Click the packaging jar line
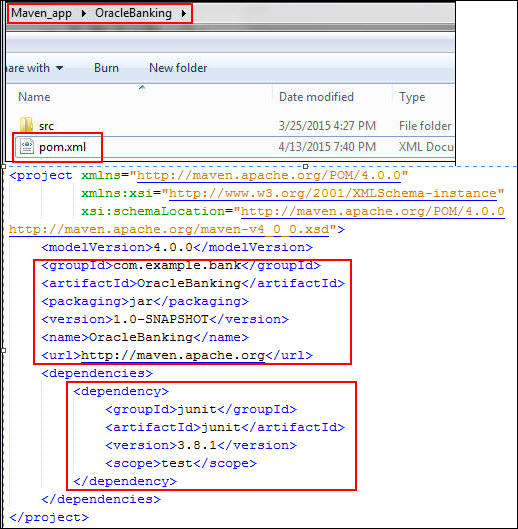The height and width of the screenshot is (529, 518). [x=145, y=302]
